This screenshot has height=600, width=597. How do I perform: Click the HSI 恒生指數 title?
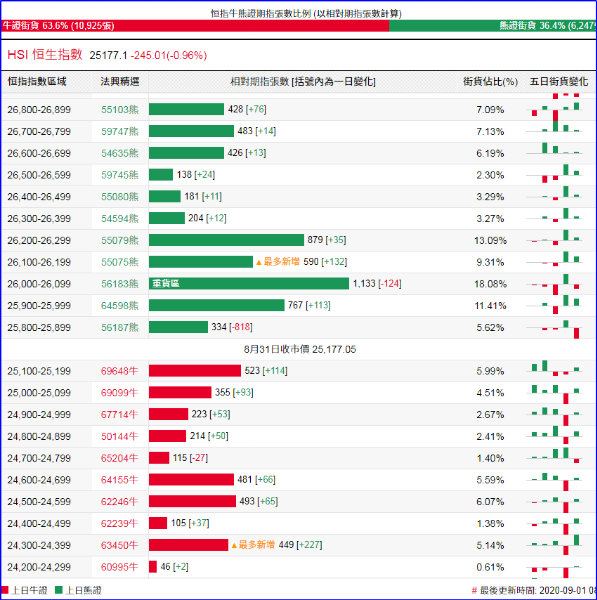45,55
